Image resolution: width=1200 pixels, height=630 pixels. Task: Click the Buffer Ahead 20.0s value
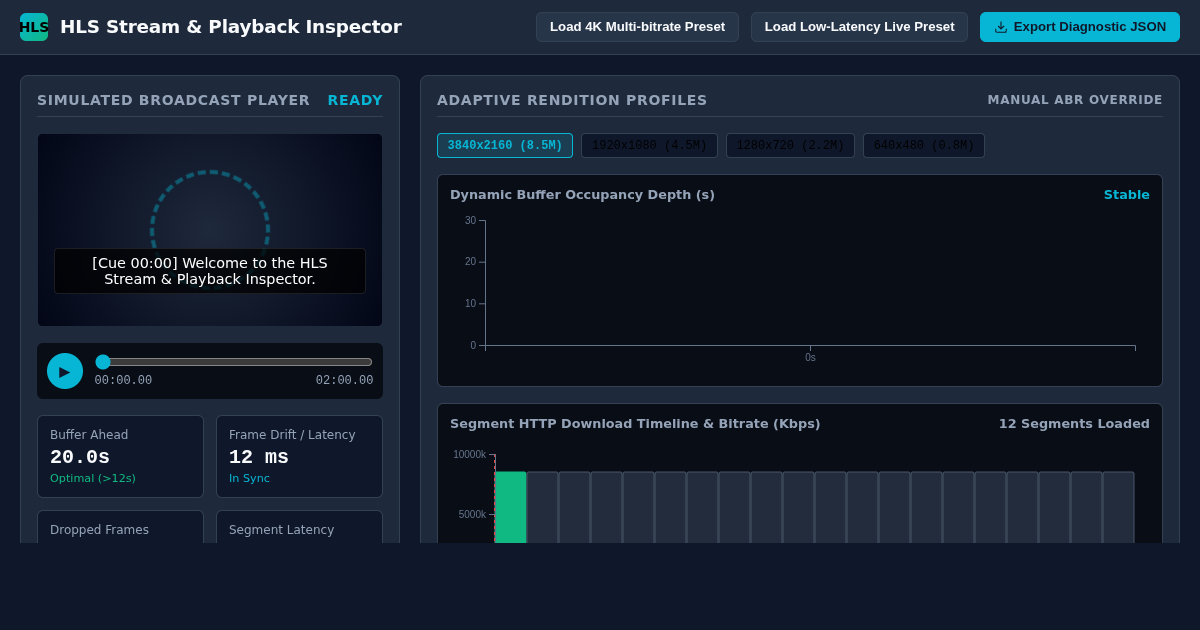pos(80,457)
